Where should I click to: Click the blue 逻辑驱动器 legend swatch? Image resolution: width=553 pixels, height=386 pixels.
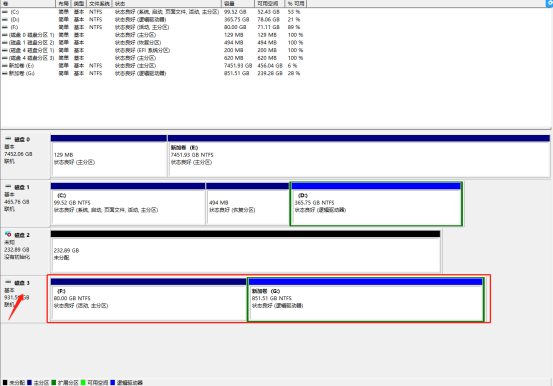pos(113,382)
